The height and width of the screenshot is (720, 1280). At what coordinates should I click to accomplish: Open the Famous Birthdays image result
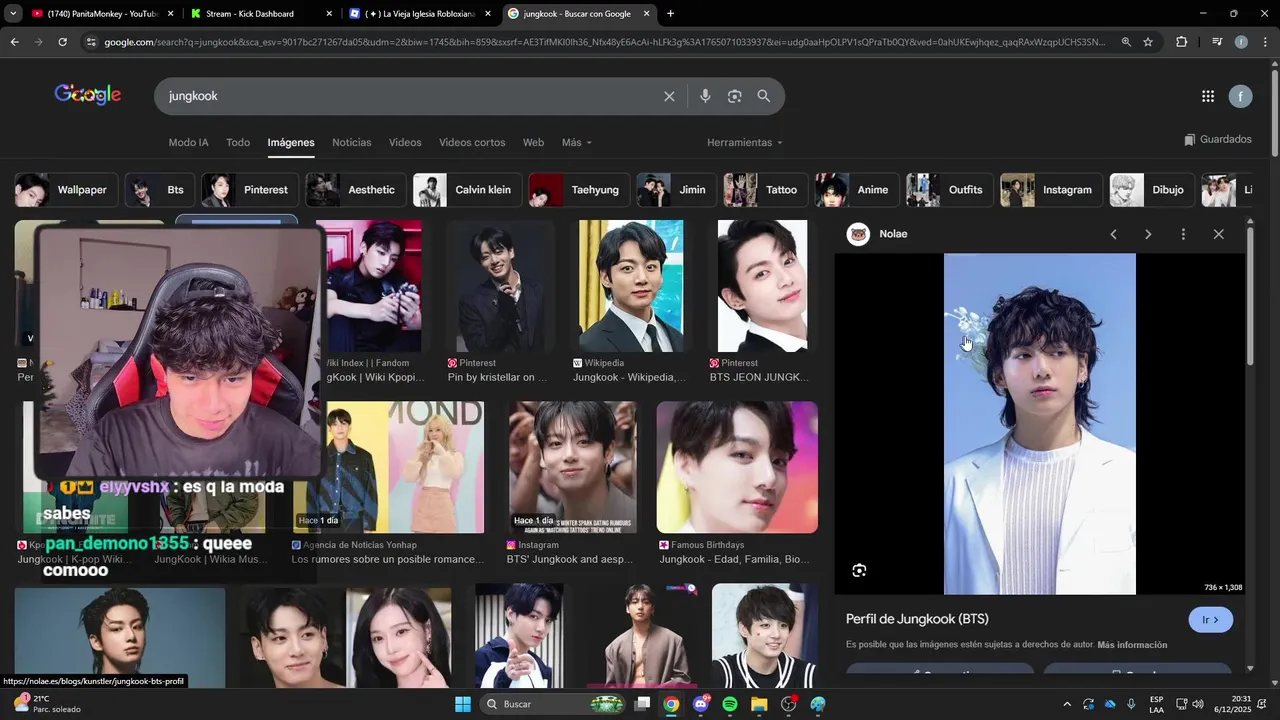pyautogui.click(x=737, y=467)
